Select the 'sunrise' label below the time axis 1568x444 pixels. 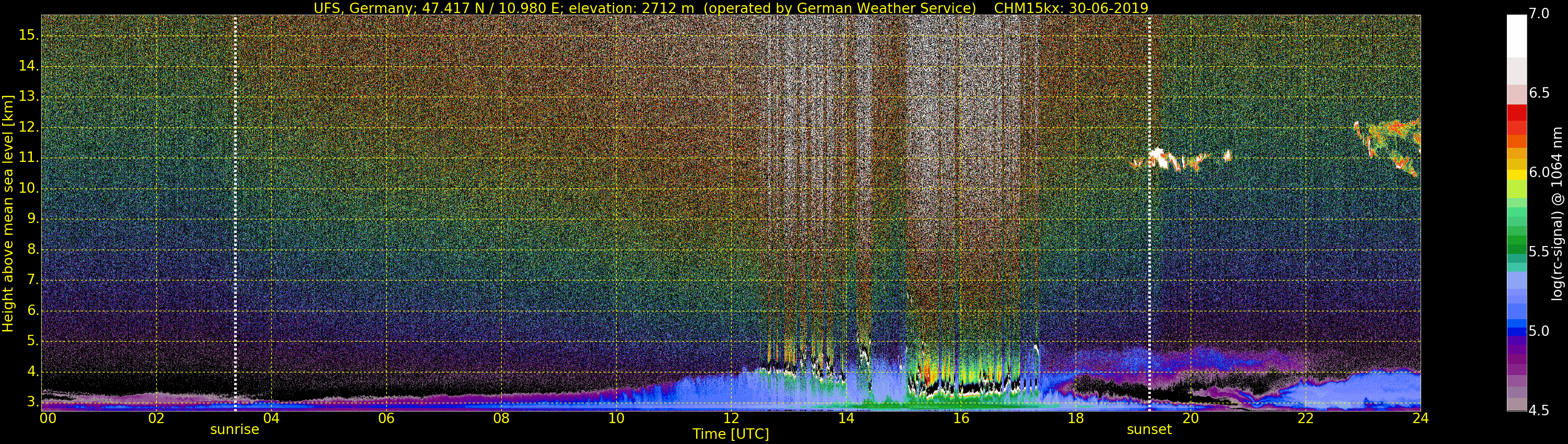[234, 429]
